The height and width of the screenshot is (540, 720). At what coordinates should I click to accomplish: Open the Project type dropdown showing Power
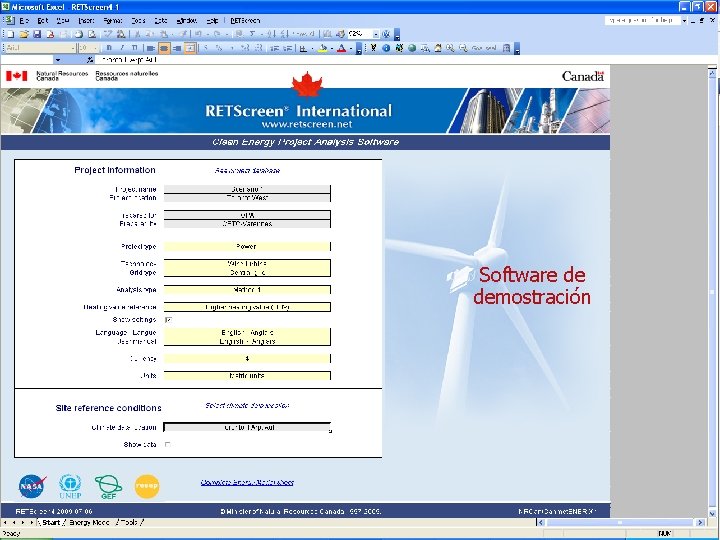click(x=247, y=247)
